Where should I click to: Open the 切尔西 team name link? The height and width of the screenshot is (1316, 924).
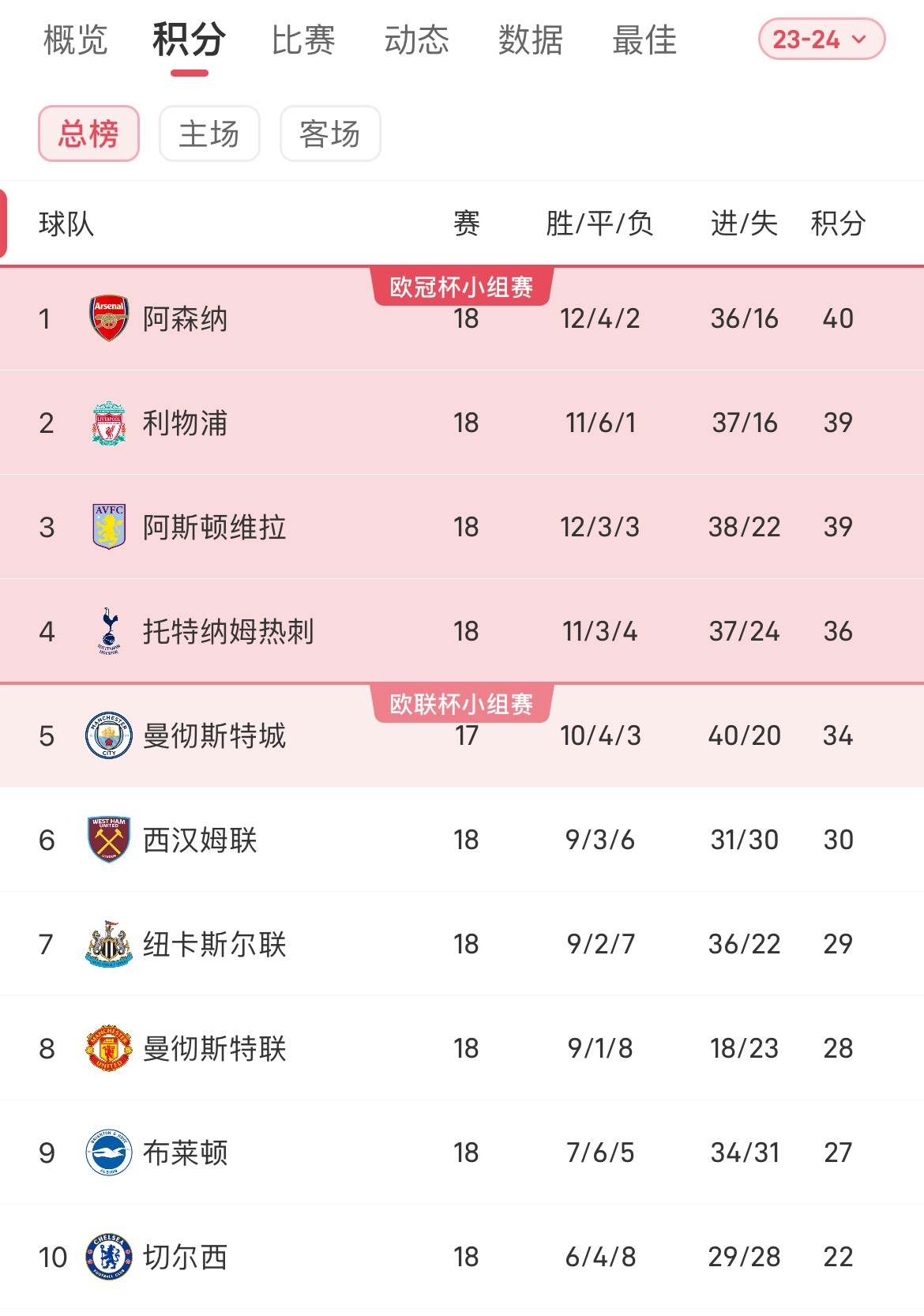pyautogui.click(x=185, y=1257)
